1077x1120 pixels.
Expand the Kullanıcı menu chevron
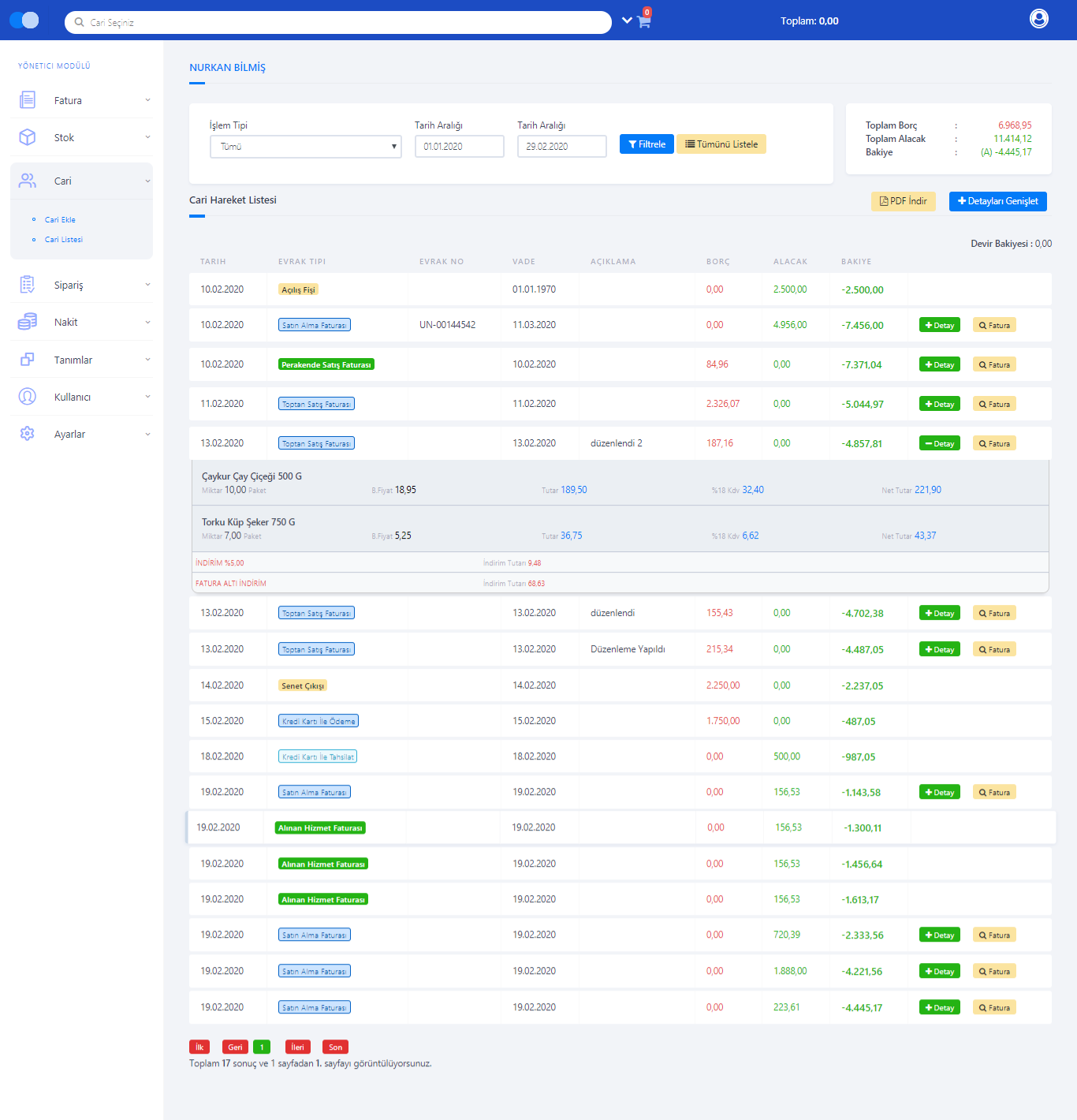coord(147,397)
